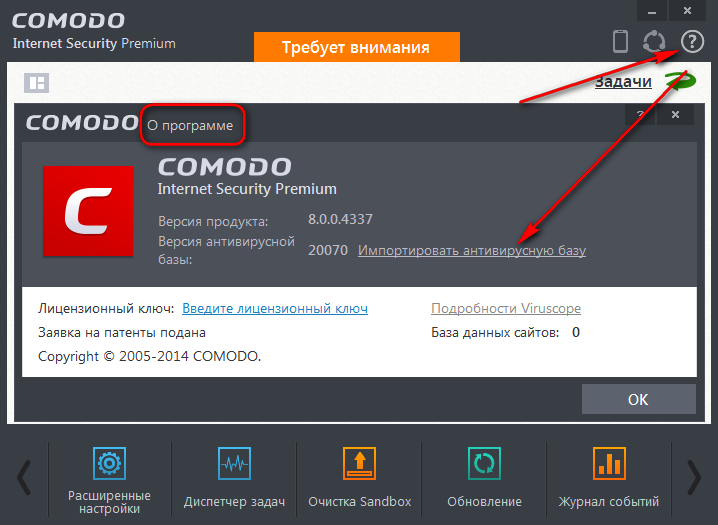Open the Event Log (Журнал событий) icon
The image size is (718, 525).
pos(609,463)
